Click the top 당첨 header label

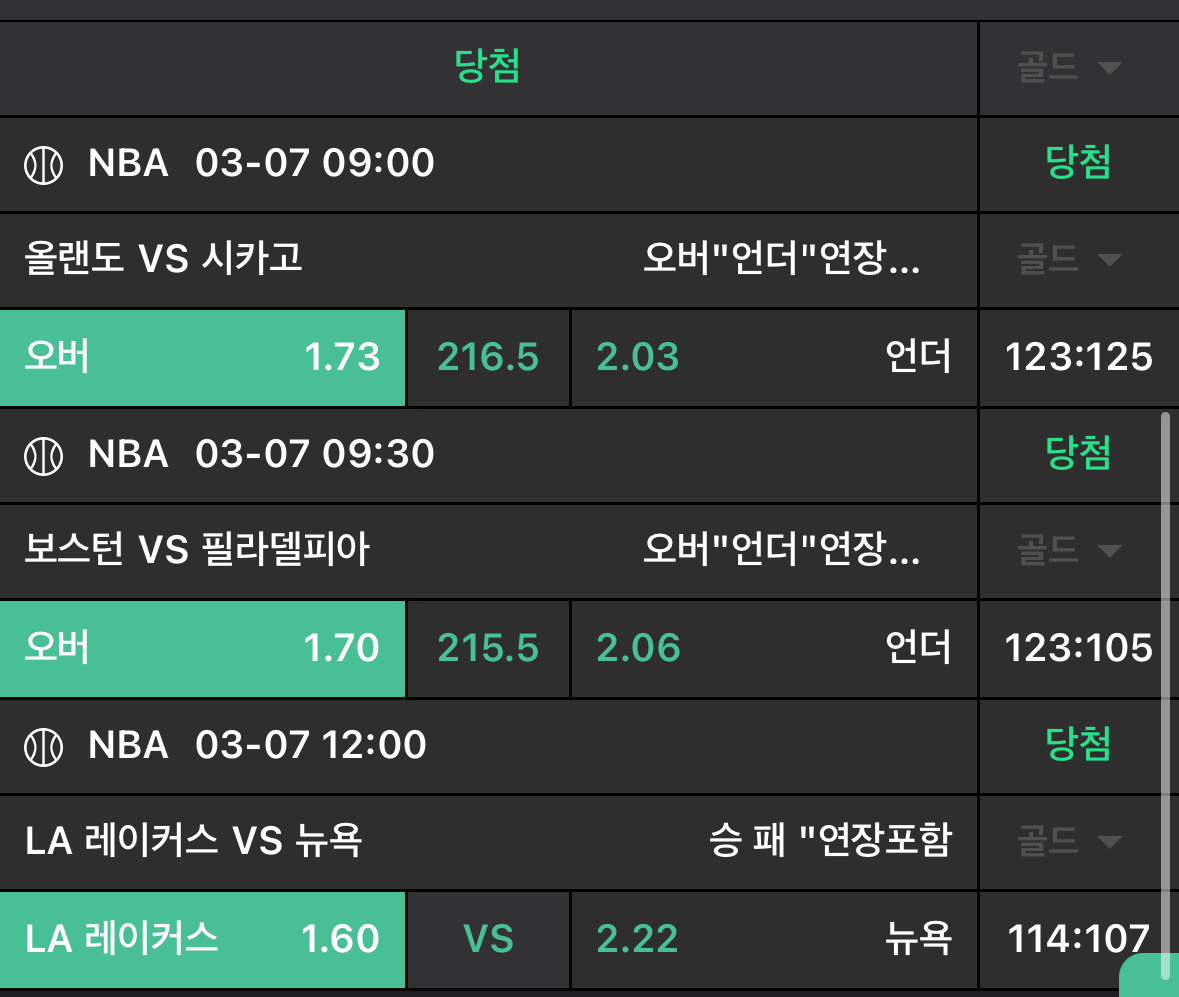(488, 67)
